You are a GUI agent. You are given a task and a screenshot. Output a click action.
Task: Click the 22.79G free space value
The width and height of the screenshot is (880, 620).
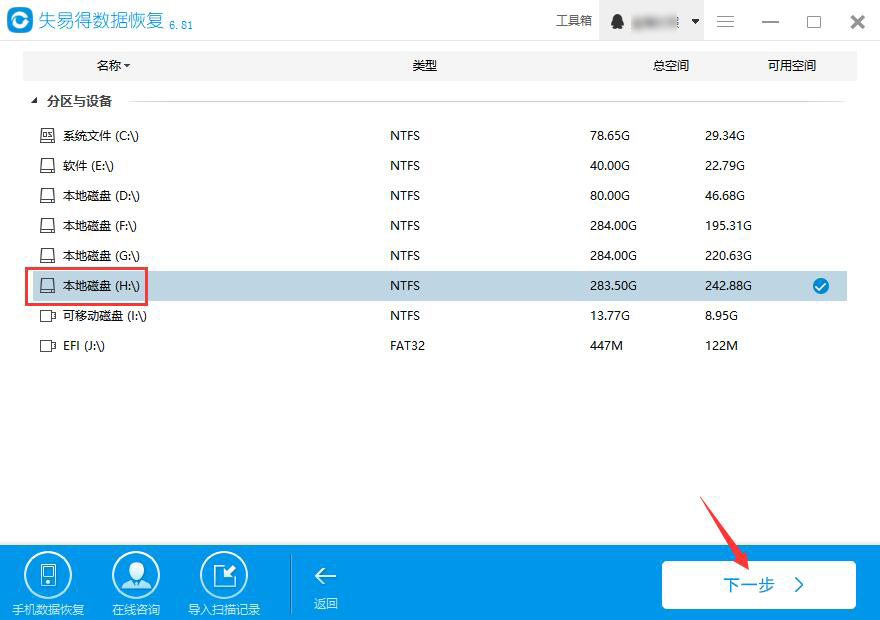pyautogui.click(x=725, y=166)
